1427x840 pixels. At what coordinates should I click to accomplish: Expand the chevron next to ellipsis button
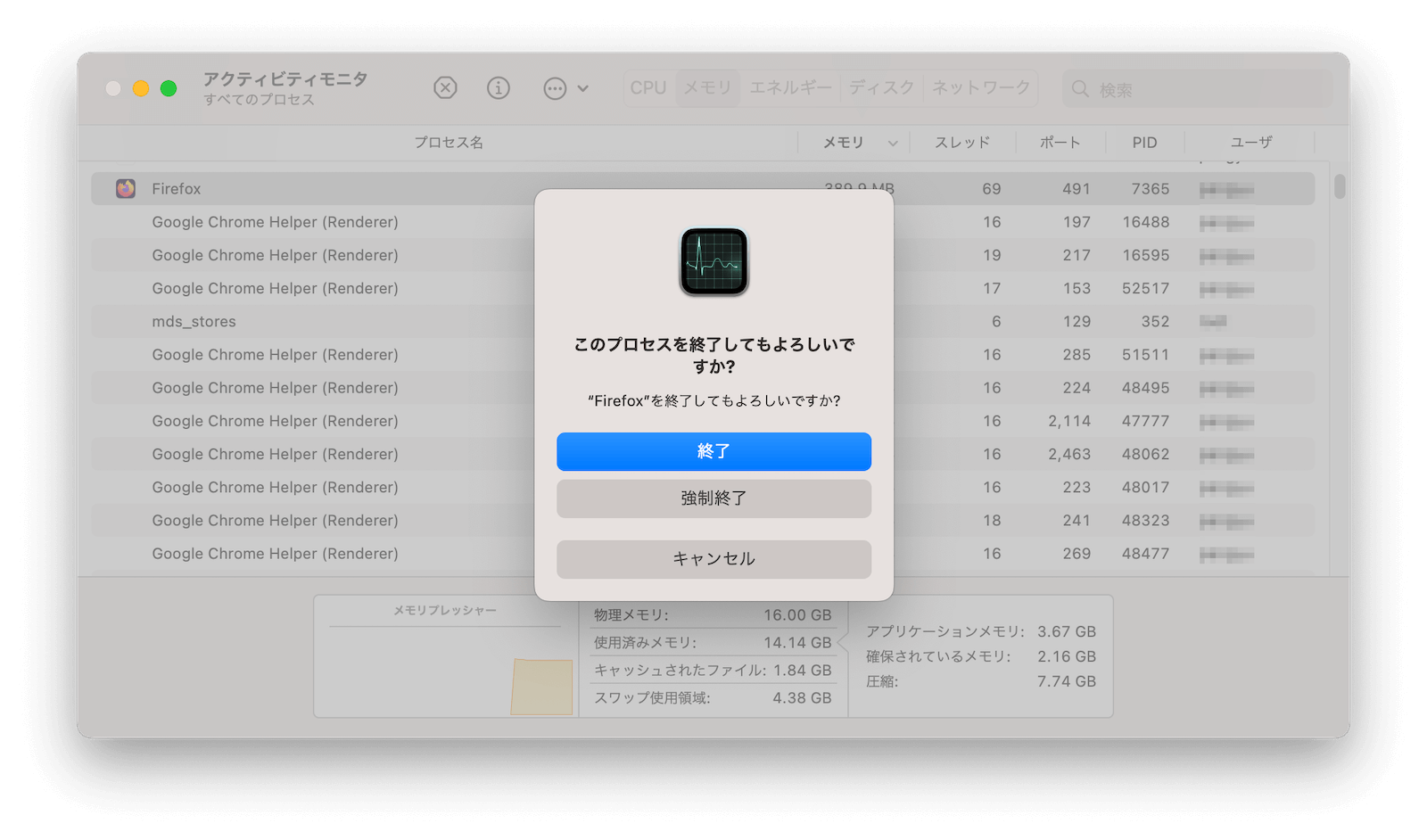(582, 88)
